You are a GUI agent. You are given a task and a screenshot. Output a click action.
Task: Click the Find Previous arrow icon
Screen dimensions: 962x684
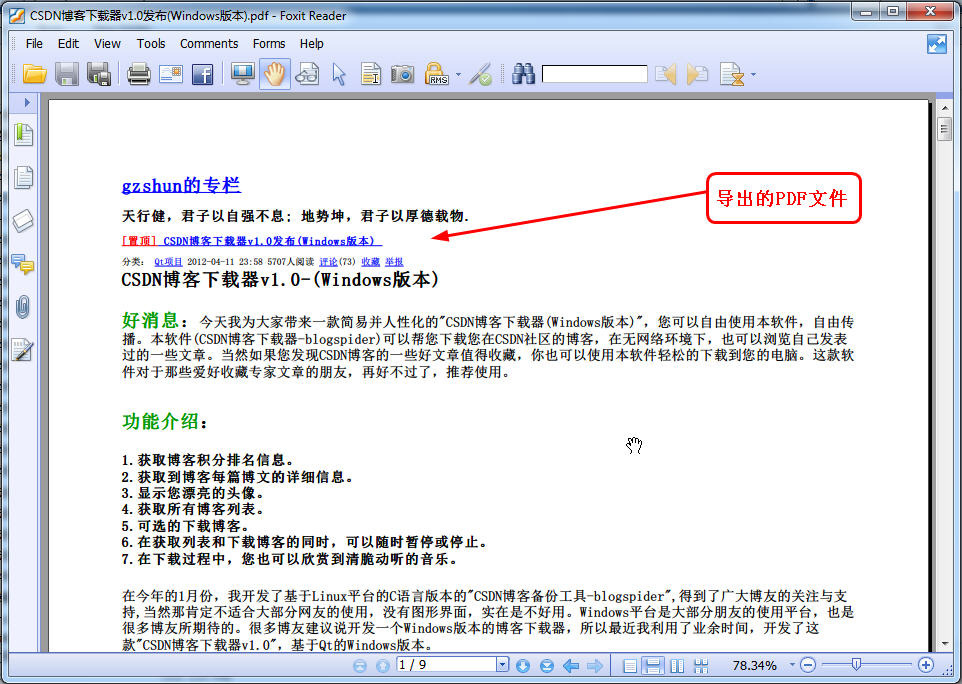click(666, 74)
